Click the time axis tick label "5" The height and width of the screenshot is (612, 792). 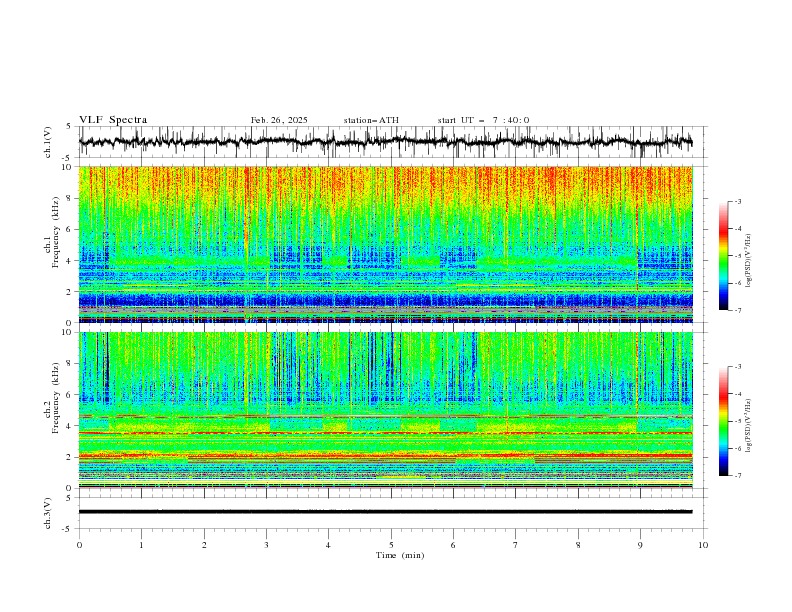click(391, 545)
